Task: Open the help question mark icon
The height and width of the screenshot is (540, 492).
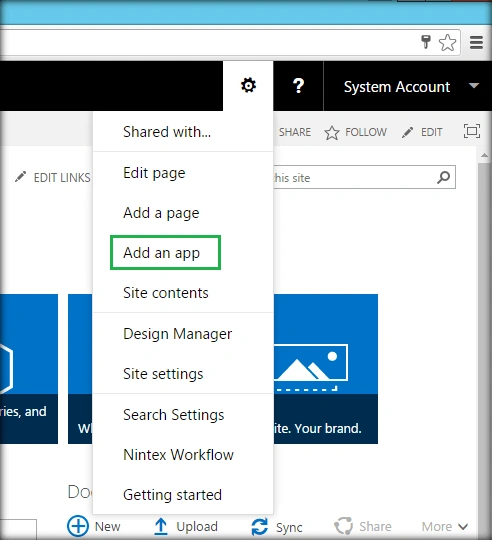Action: click(x=299, y=86)
